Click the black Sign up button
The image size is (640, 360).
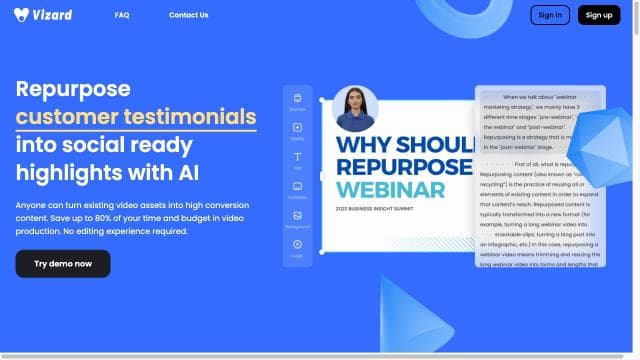(x=599, y=15)
